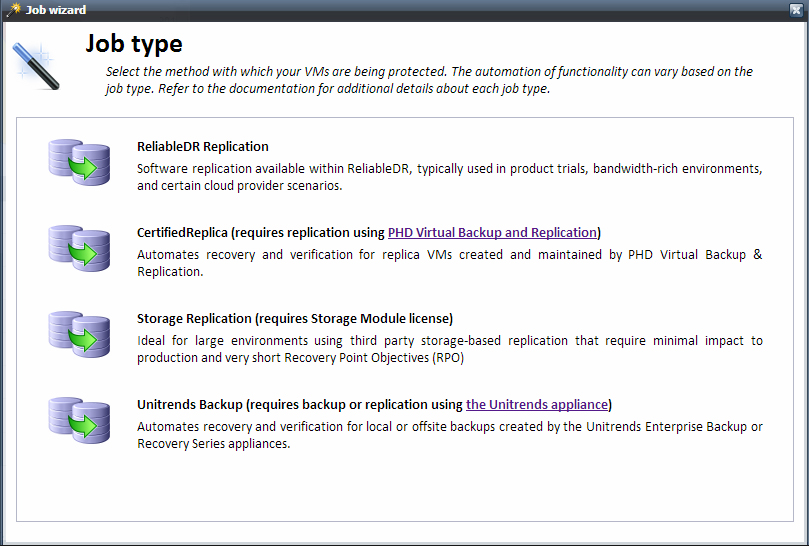Click the 'Job wizard' title bar text
This screenshot has height=546, width=809.
point(56,10)
